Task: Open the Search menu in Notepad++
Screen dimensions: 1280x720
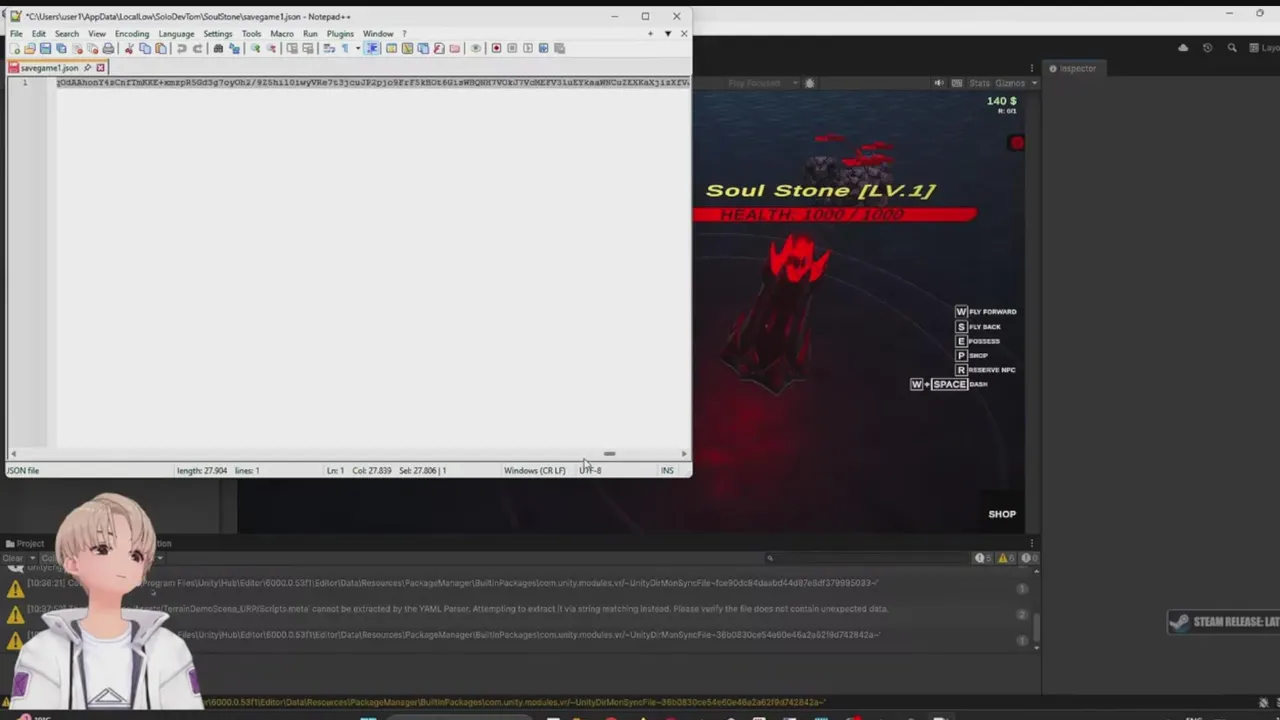Action: tap(67, 34)
